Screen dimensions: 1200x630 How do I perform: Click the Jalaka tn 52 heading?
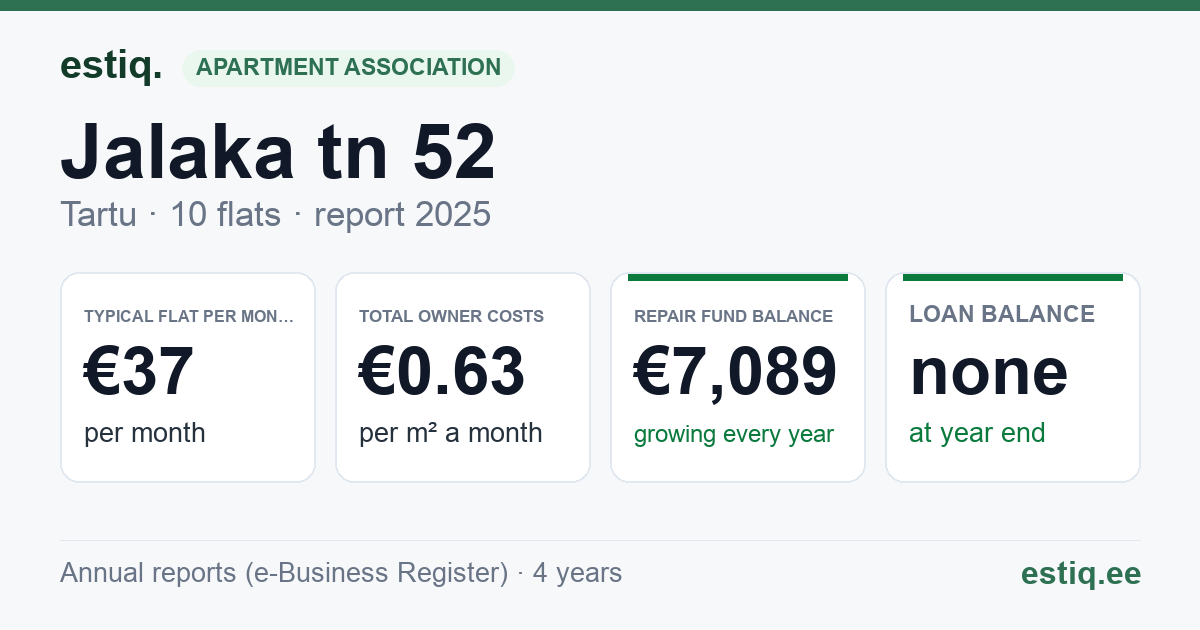[278, 152]
